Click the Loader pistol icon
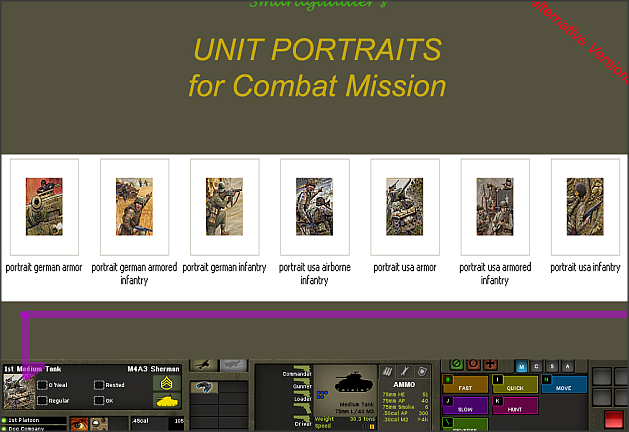This screenshot has width=629, height=432. pyautogui.click(x=303, y=395)
